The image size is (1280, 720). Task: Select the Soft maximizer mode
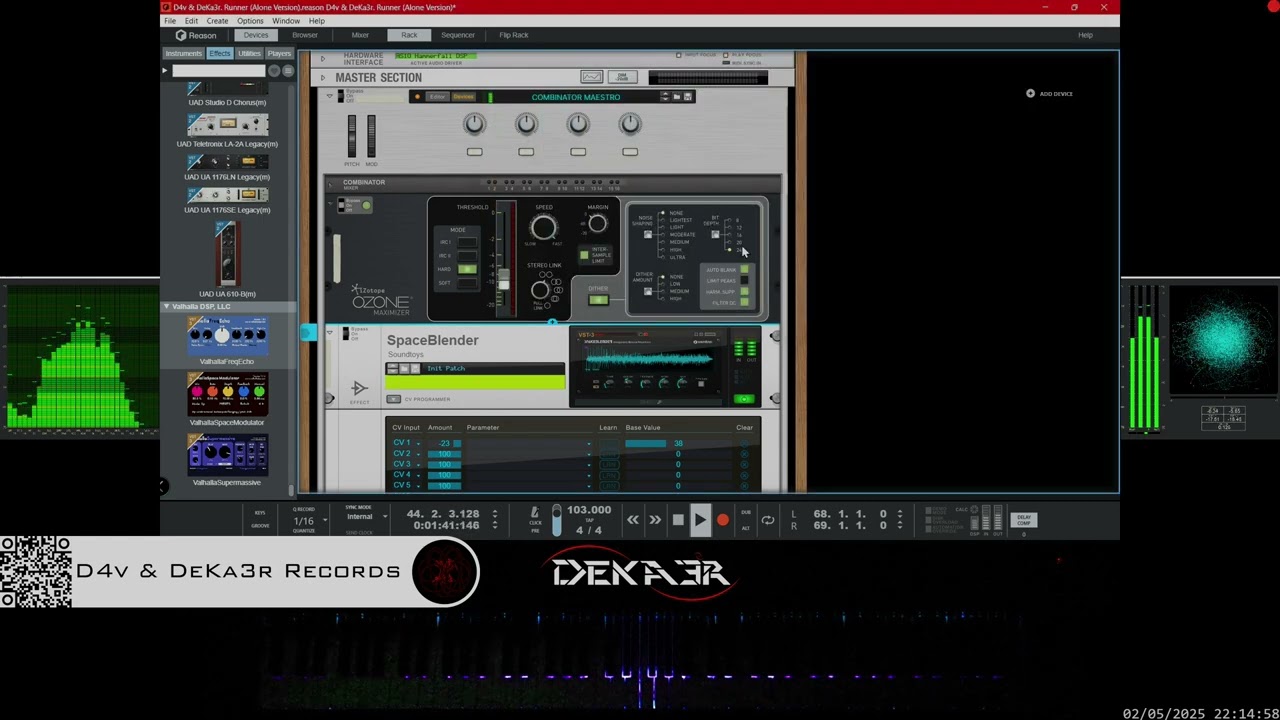tap(467, 283)
